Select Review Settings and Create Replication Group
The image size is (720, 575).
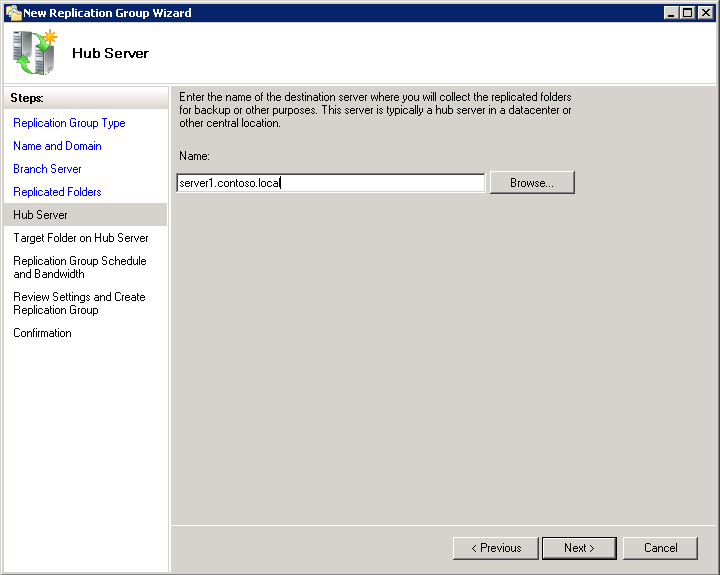(x=79, y=304)
